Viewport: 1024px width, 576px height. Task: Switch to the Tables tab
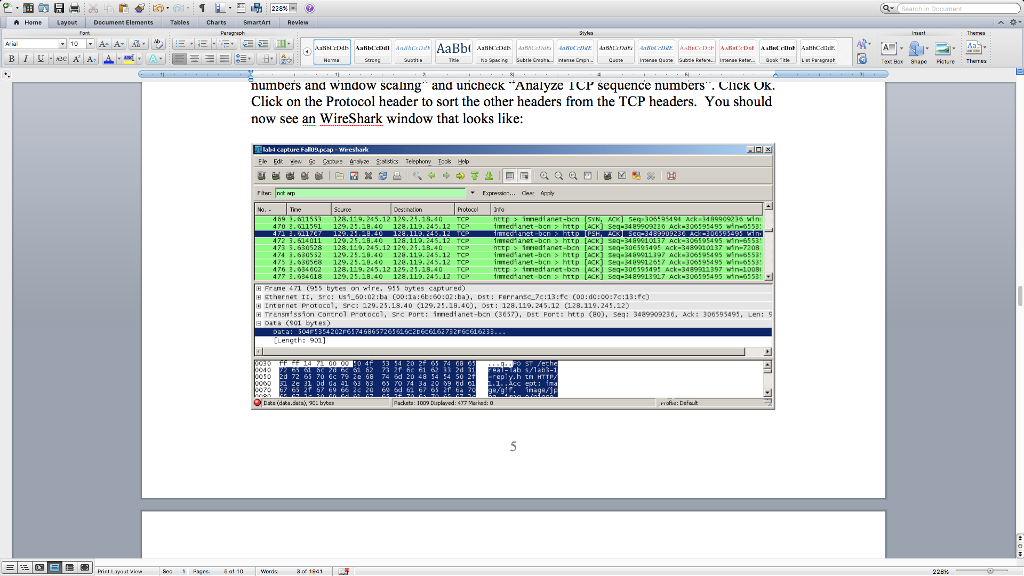click(x=180, y=22)
